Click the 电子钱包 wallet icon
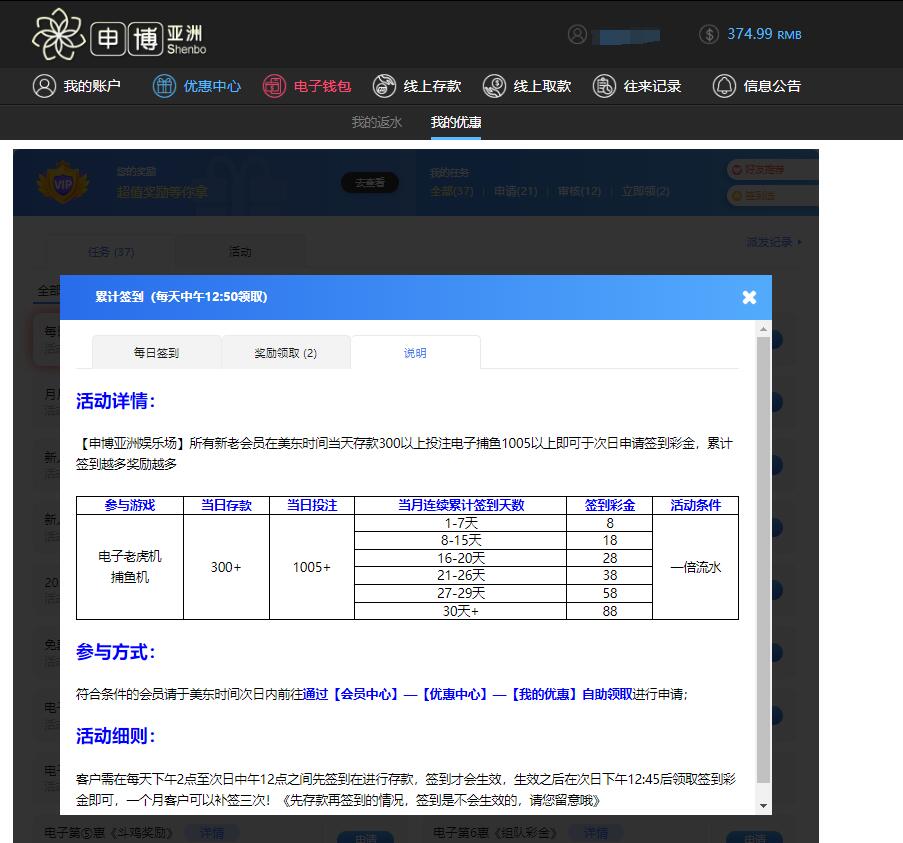The width and height of the screenshot is (903, 843). click(274, 86)
